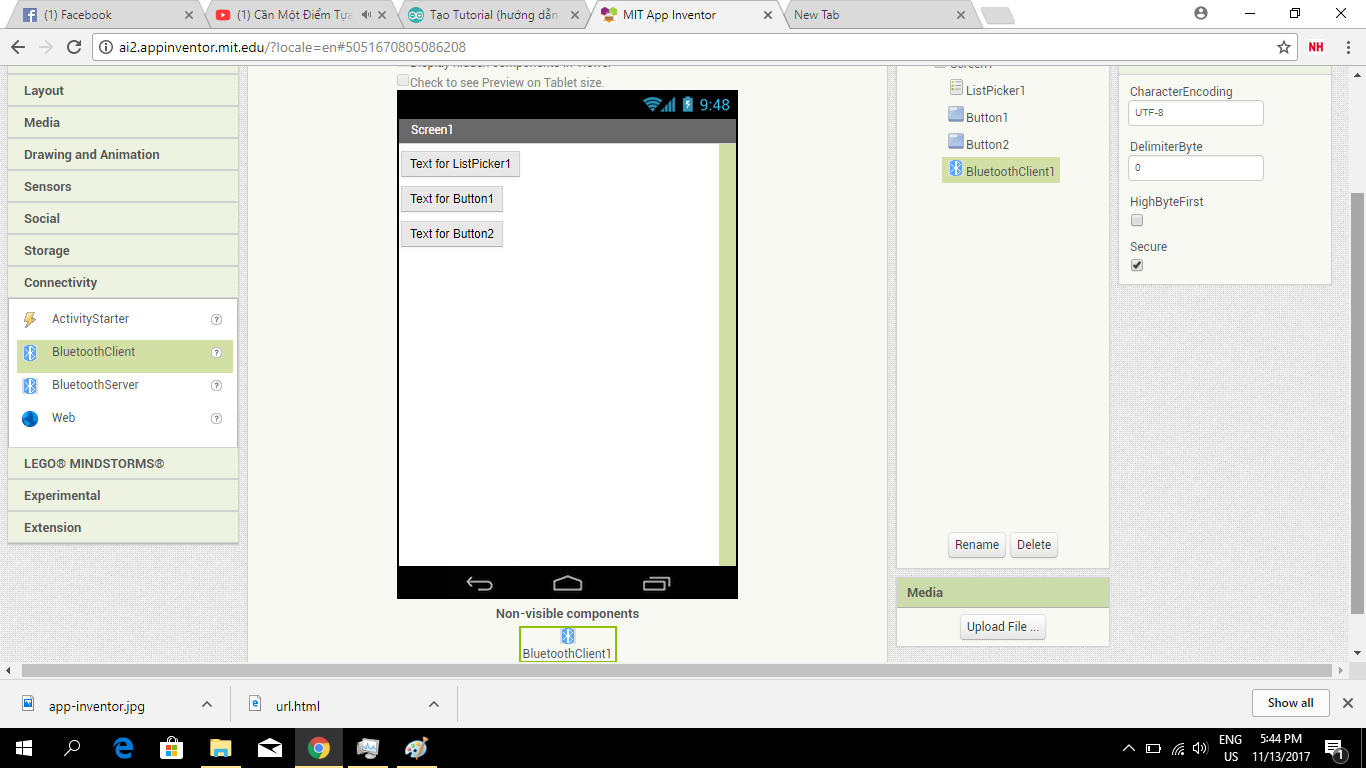
Task: Select the BluetoothClient1 non-visible component icon
Action: pos(568,636)
